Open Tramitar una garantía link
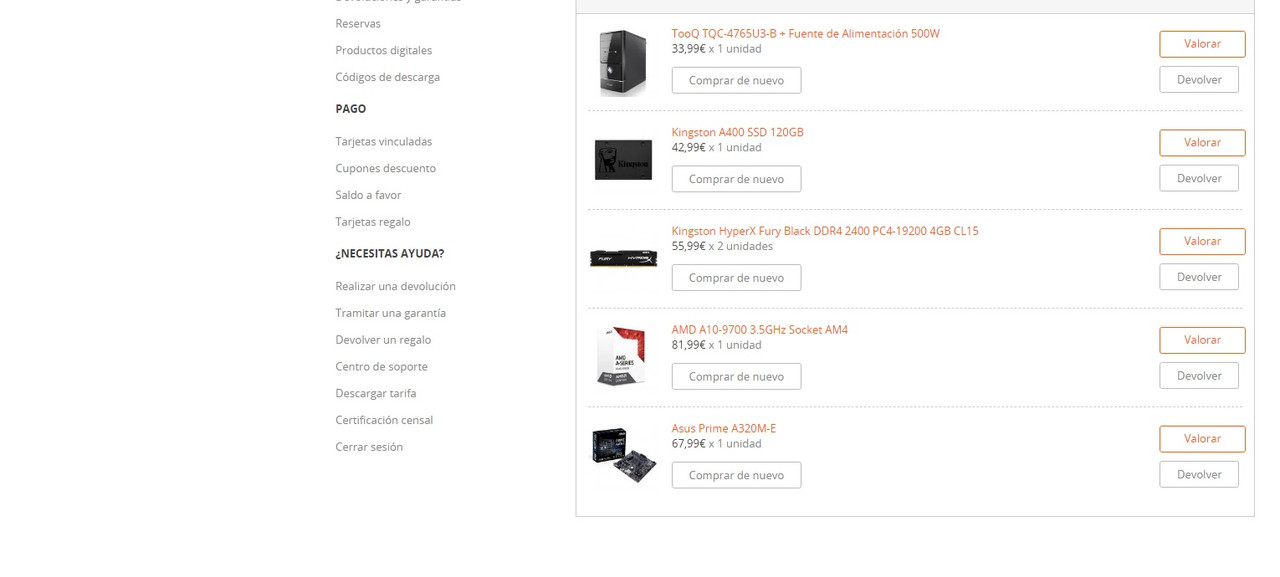Image resolution: width=1280 pixels, height=577 pixels. [x=391, y=313]
